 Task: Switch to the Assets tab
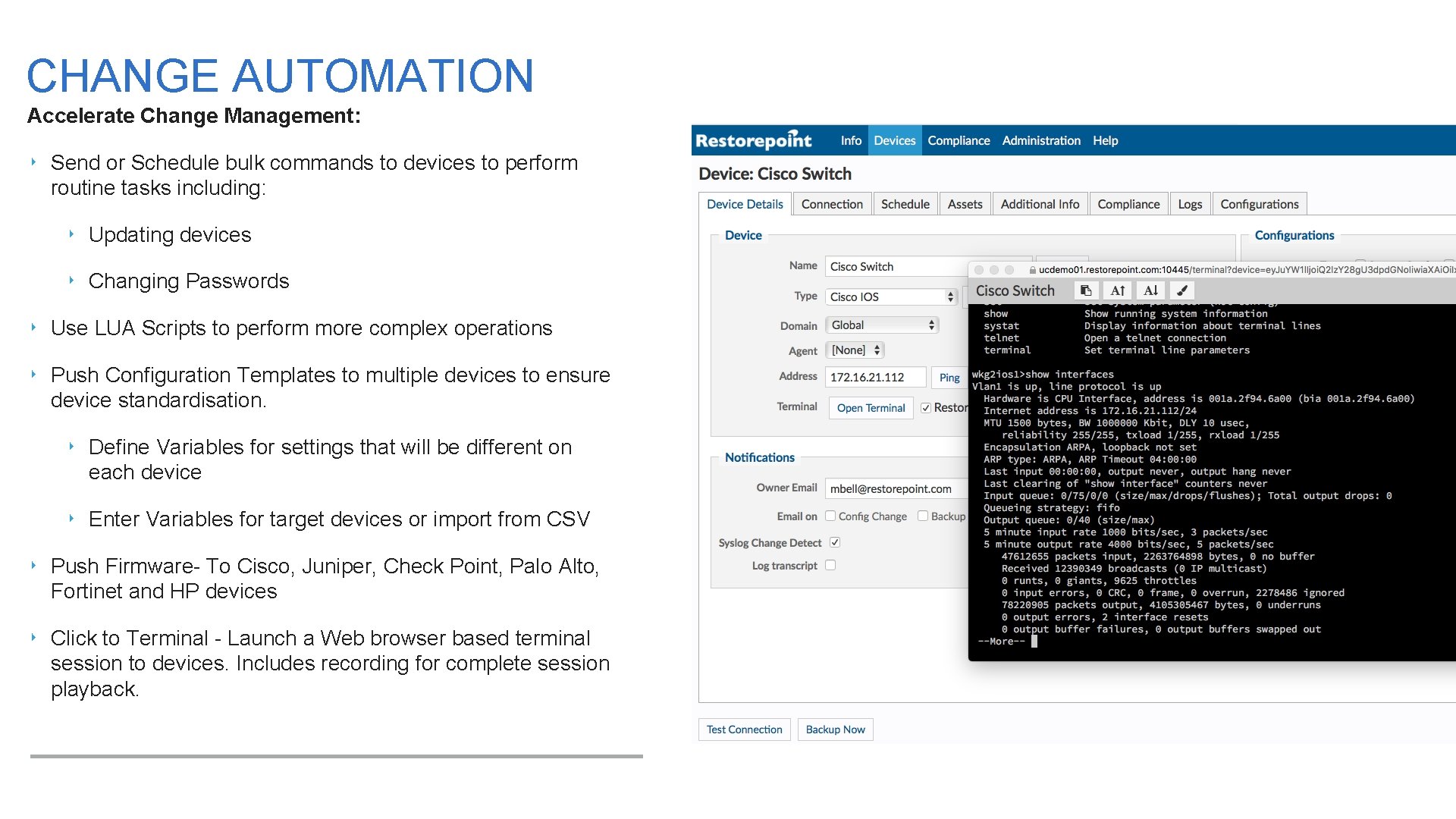(965, 204)
